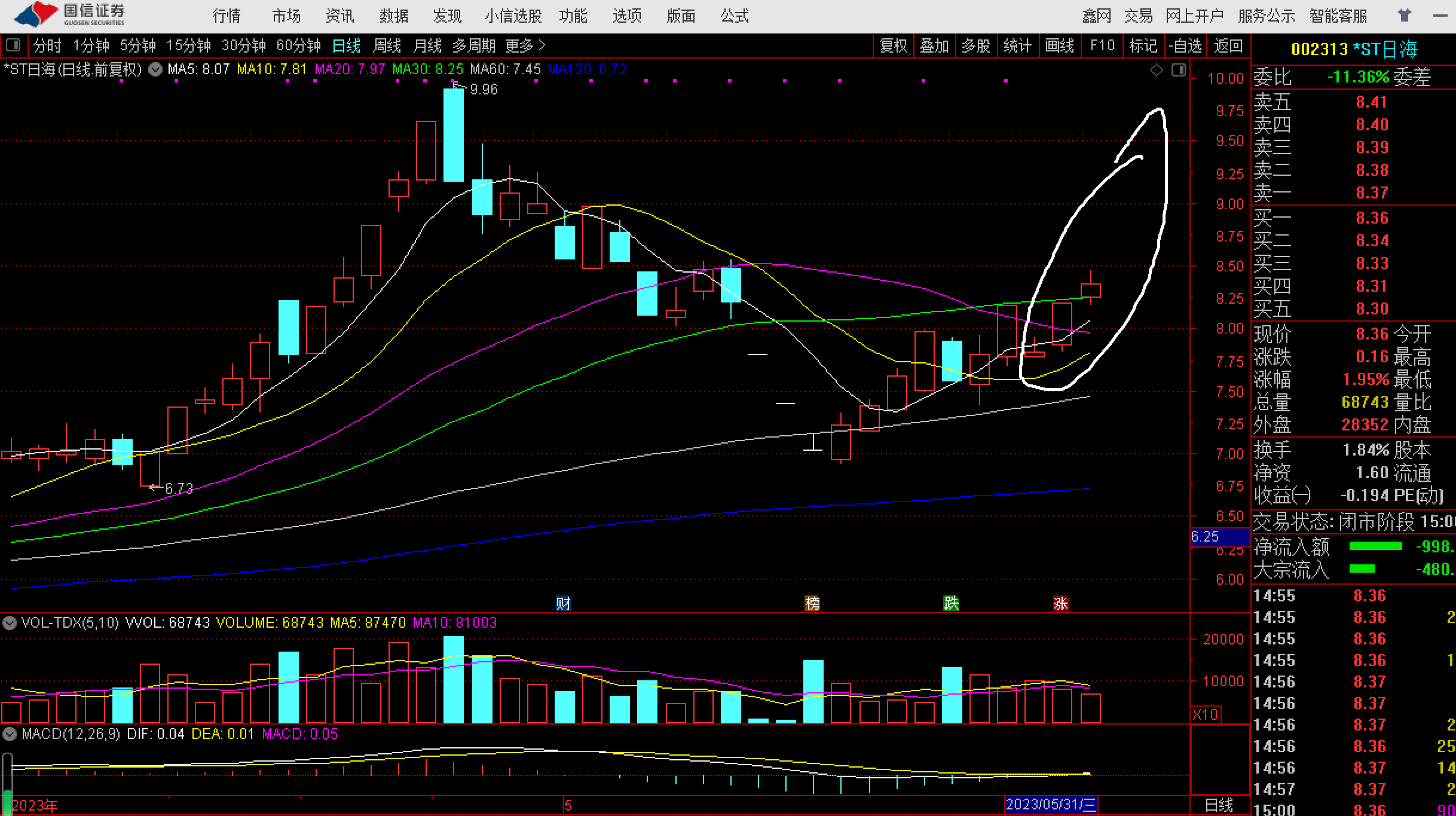Click the 榜 ranking event marker
Viewport: 1456px width, 816px height.
pyautogui.click(x=812, y=603)
